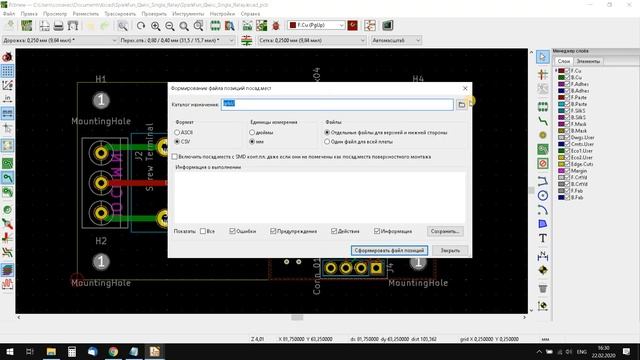
Task: Select the Add Vias tool
Action: 542,135
